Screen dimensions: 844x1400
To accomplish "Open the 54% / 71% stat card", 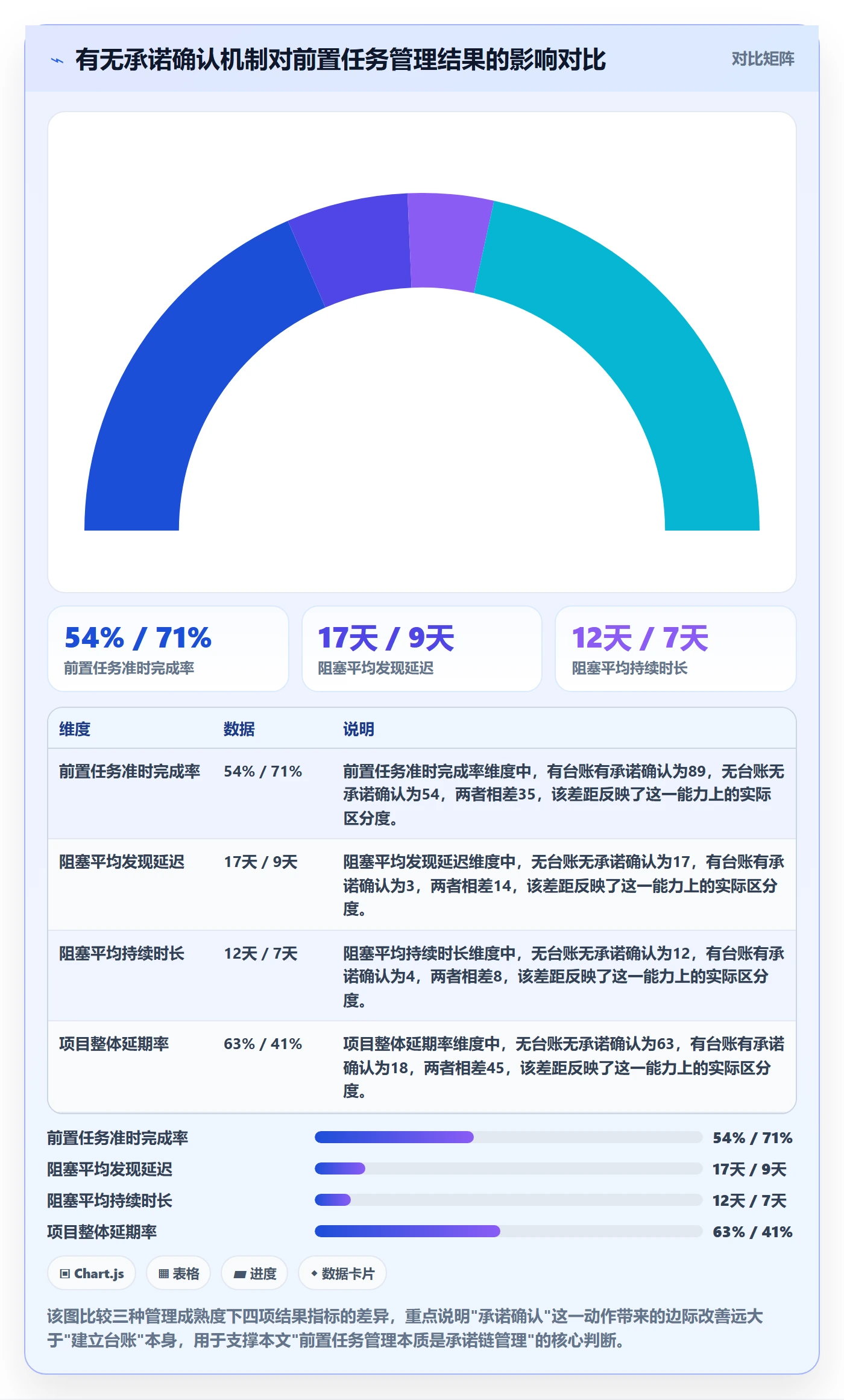I will [168, 649].
